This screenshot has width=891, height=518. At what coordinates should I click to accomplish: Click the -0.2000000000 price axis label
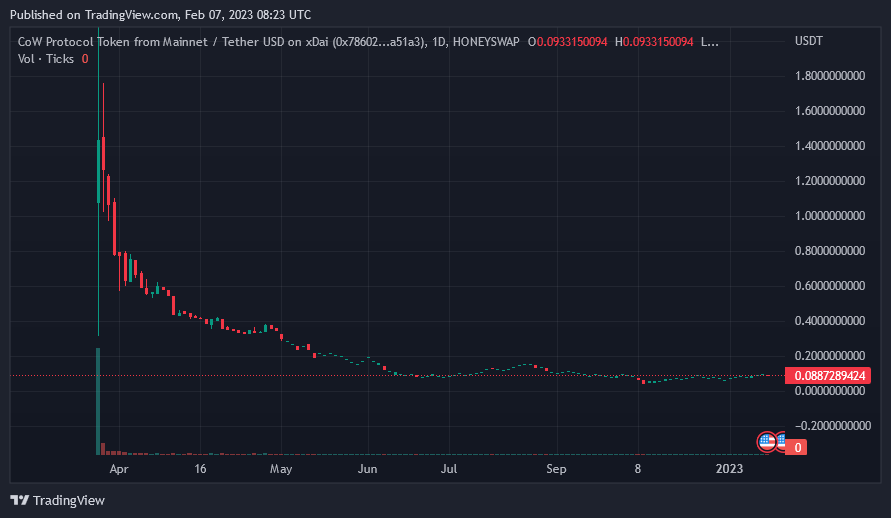[833, 425]
